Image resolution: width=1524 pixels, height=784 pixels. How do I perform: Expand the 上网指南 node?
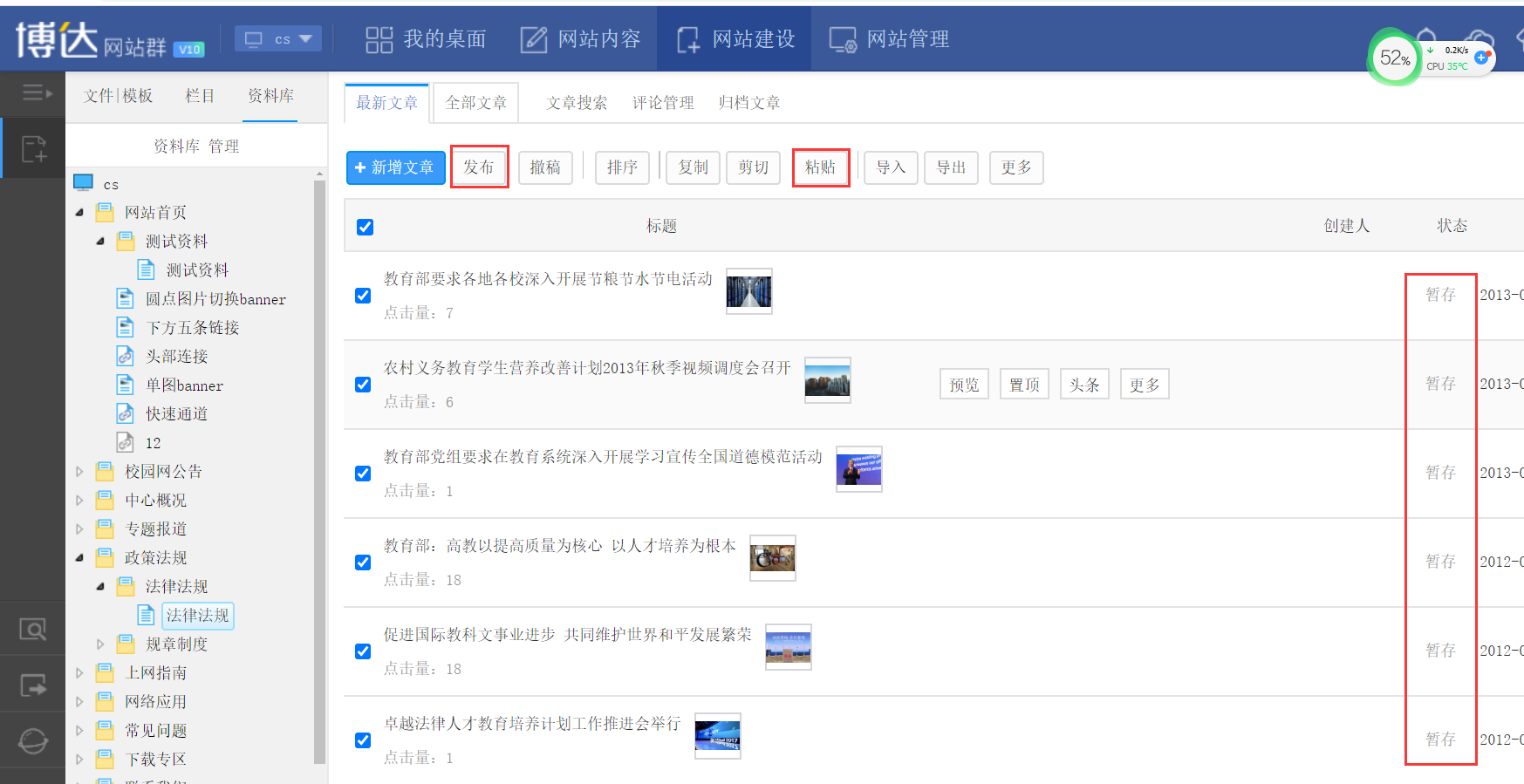click(x=79, y=672)
